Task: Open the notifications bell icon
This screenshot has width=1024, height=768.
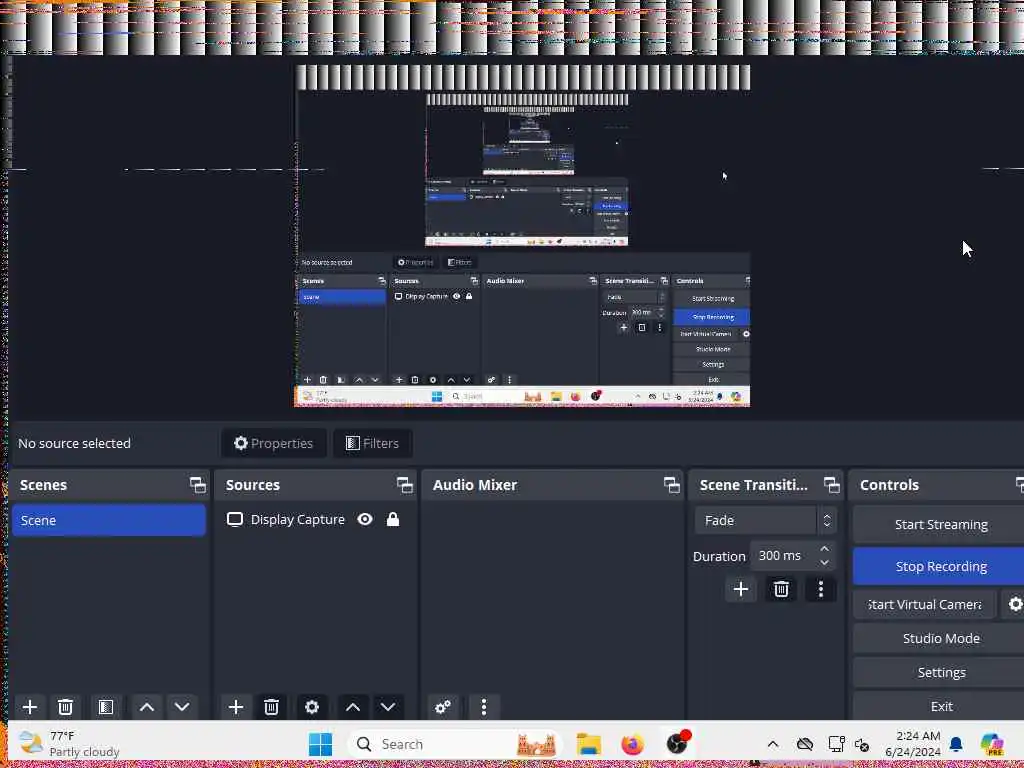Action: tap(956, 744)
